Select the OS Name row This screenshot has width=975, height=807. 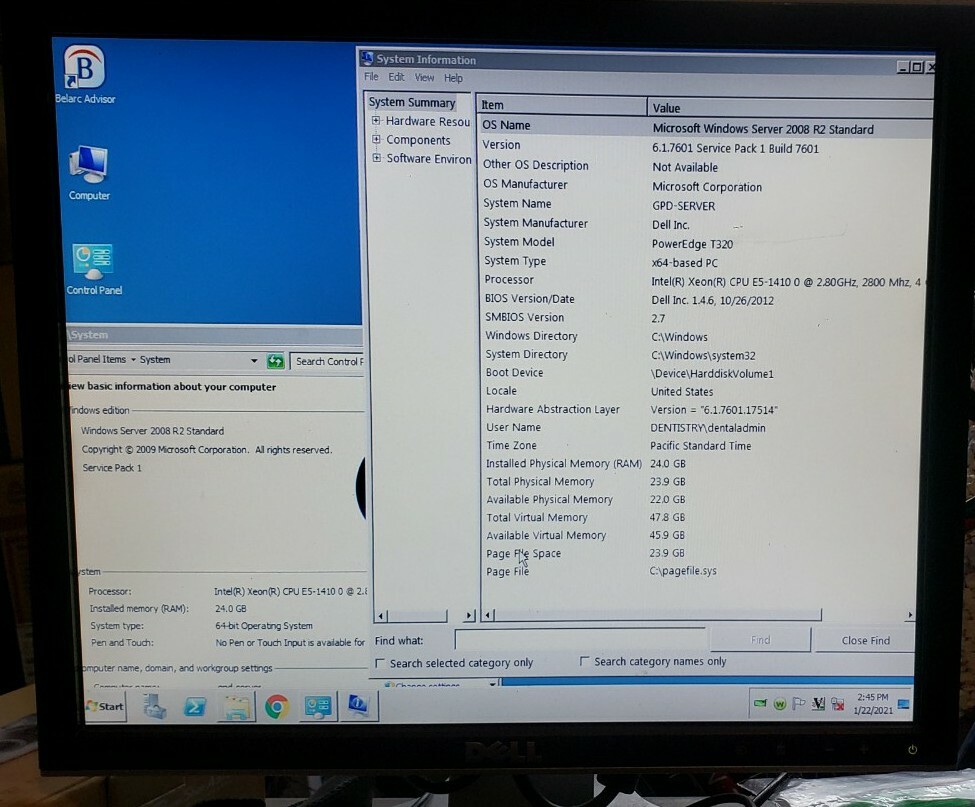click(705, 127)
